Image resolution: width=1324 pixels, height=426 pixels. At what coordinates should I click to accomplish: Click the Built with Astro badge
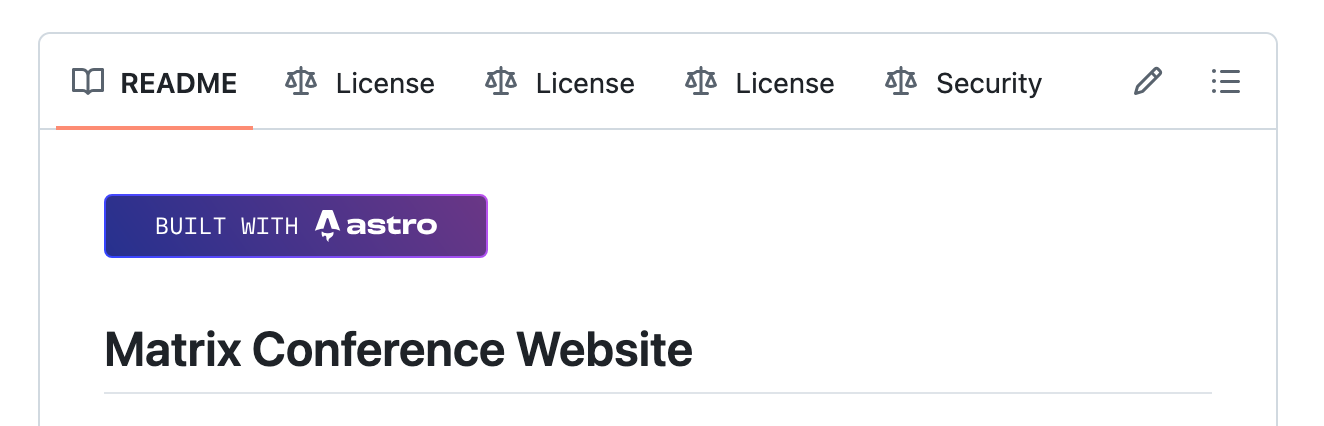[296, 226]
